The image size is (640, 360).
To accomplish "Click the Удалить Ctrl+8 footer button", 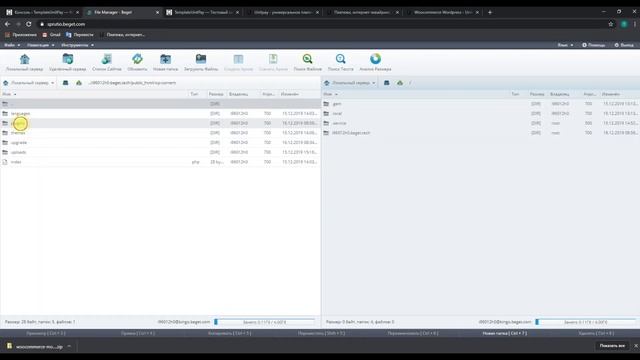I will click(x=596, y=333).
